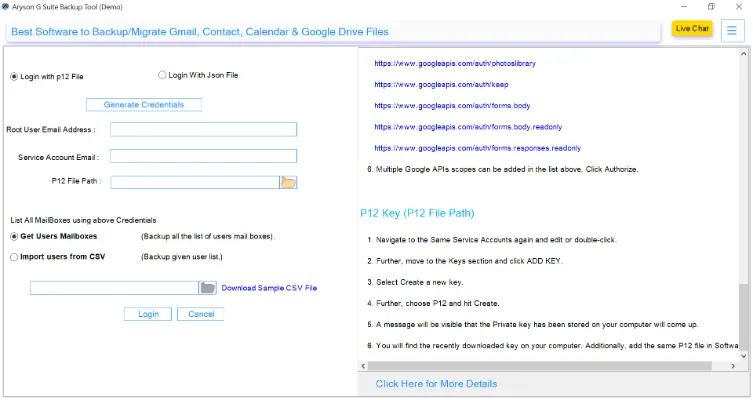The image size is (753, 400).
Task: Click vertical scrollbar down arrow
Action: (x=744, y=356)
